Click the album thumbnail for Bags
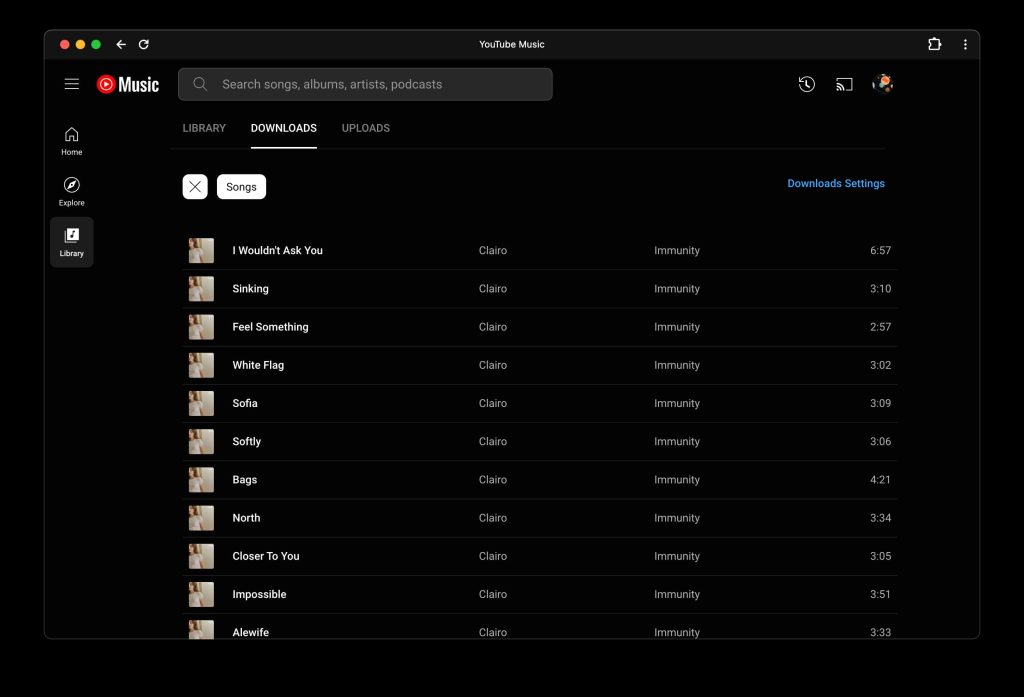Viewport: 1024px width, 697px height. coord(201,480)
